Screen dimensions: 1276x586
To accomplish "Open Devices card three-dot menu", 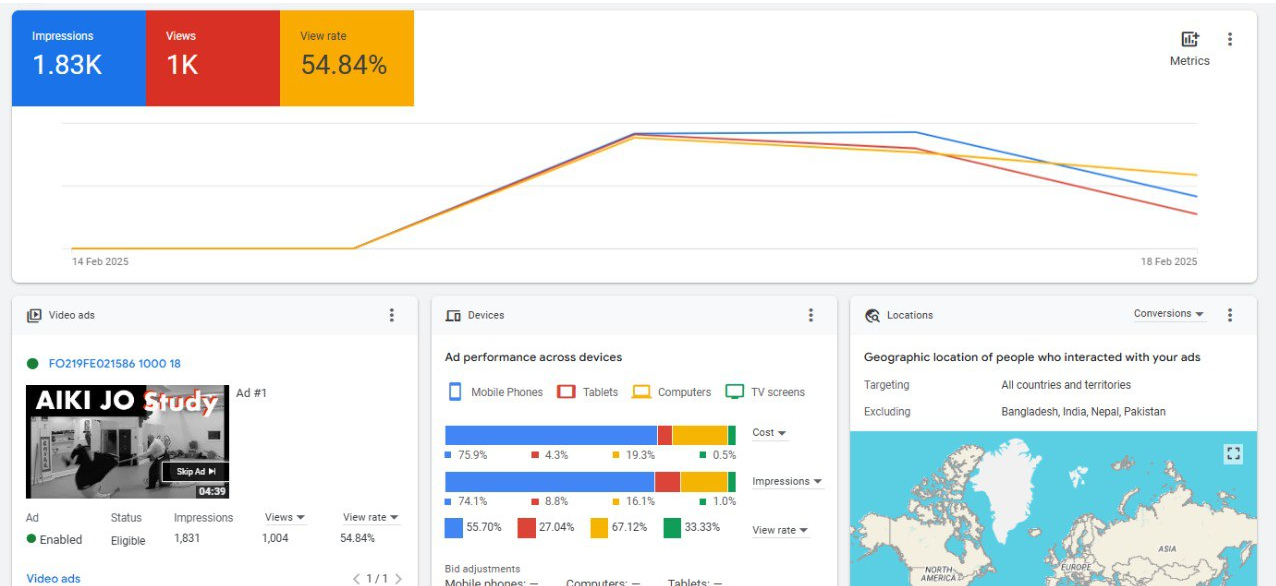I will pos(811,315).
